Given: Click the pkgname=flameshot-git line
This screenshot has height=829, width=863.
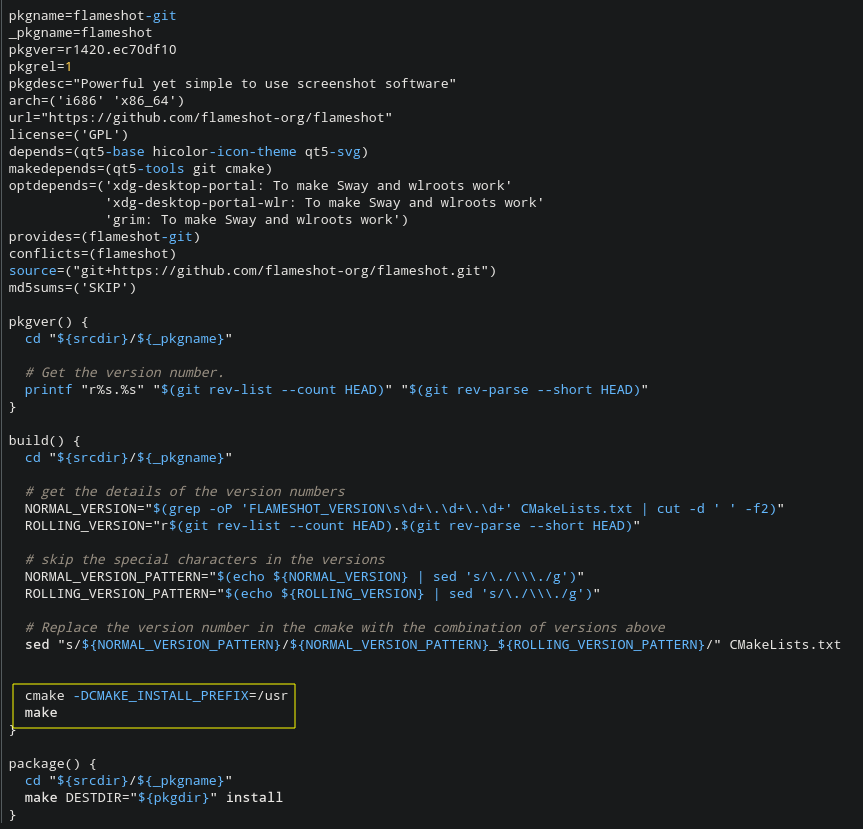Looking at the screenshot, I should tap(92, 16).
